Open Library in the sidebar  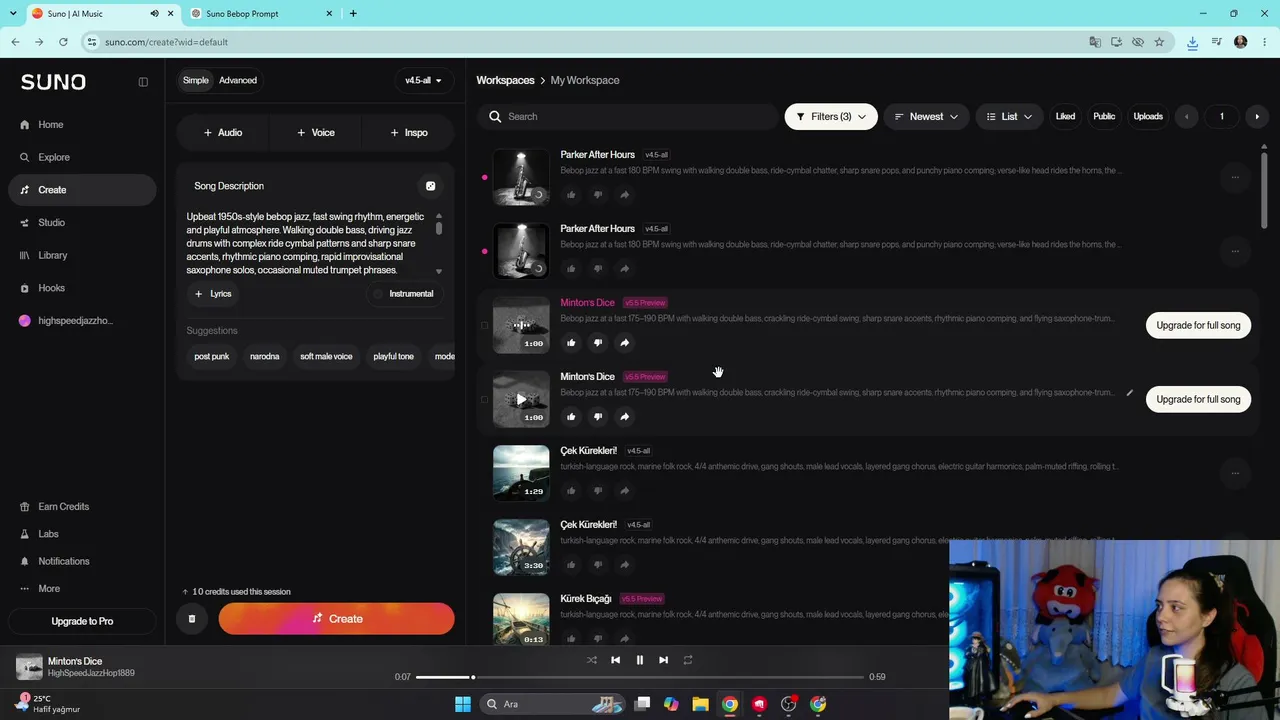53,256
